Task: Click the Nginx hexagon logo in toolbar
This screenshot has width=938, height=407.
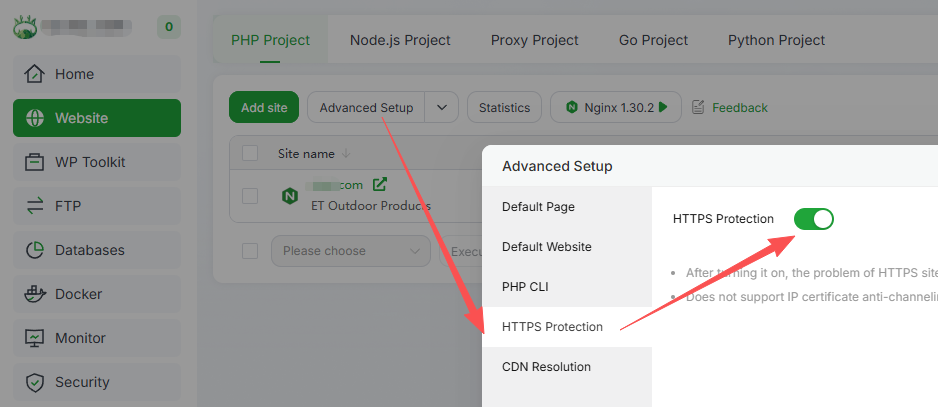Action: tap(572, 108)
